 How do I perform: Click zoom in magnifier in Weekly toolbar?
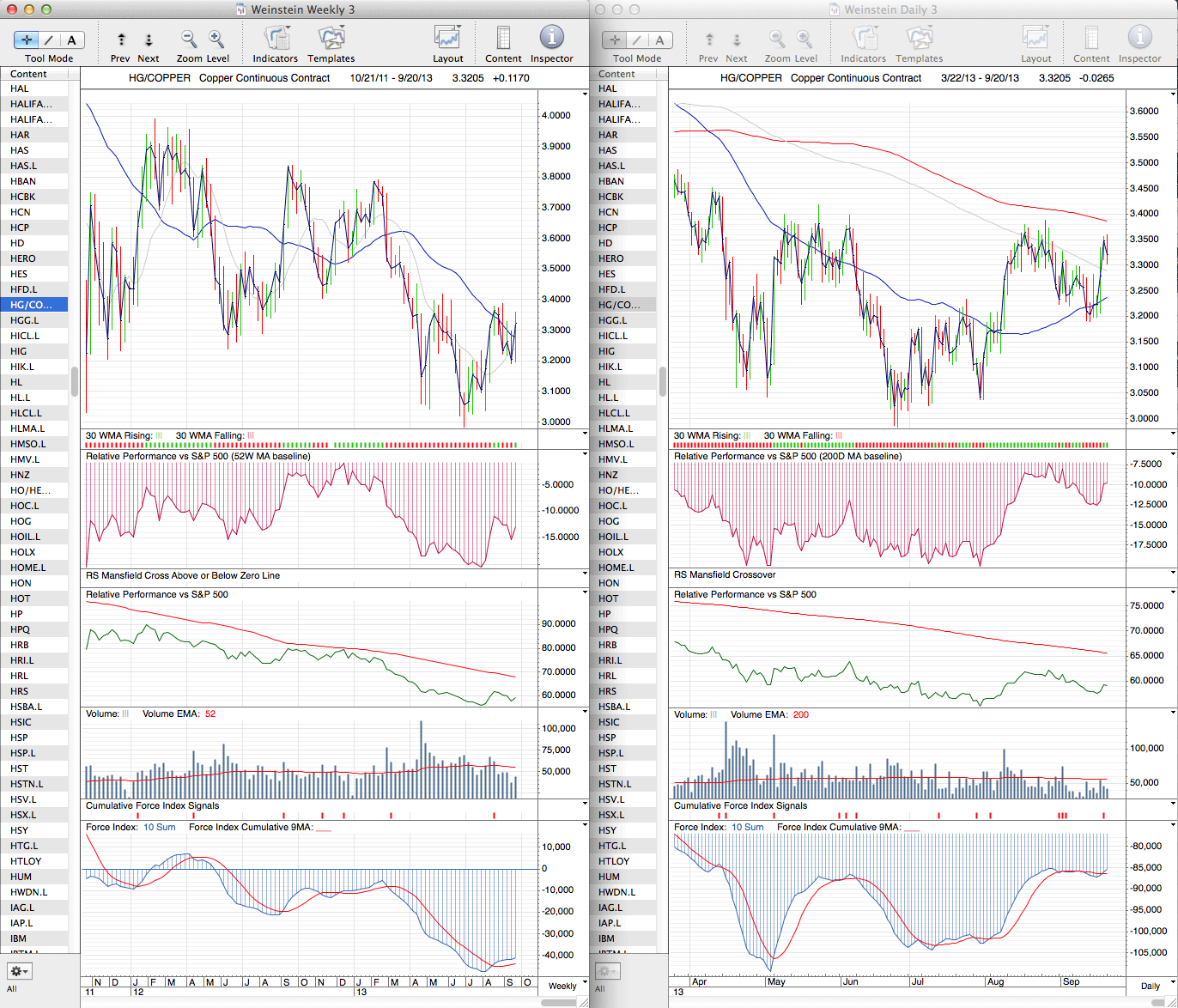216,39
